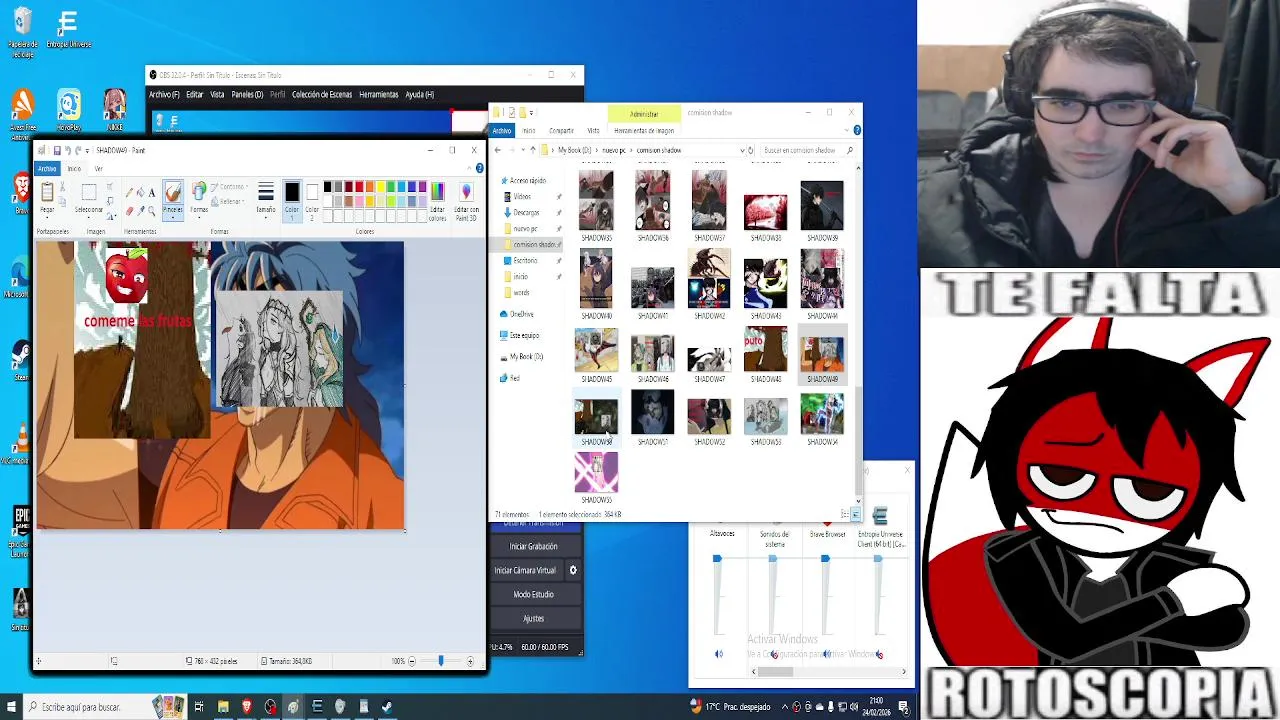
Task: Click the Ajustes button in OBS
Action: point(534,618)
